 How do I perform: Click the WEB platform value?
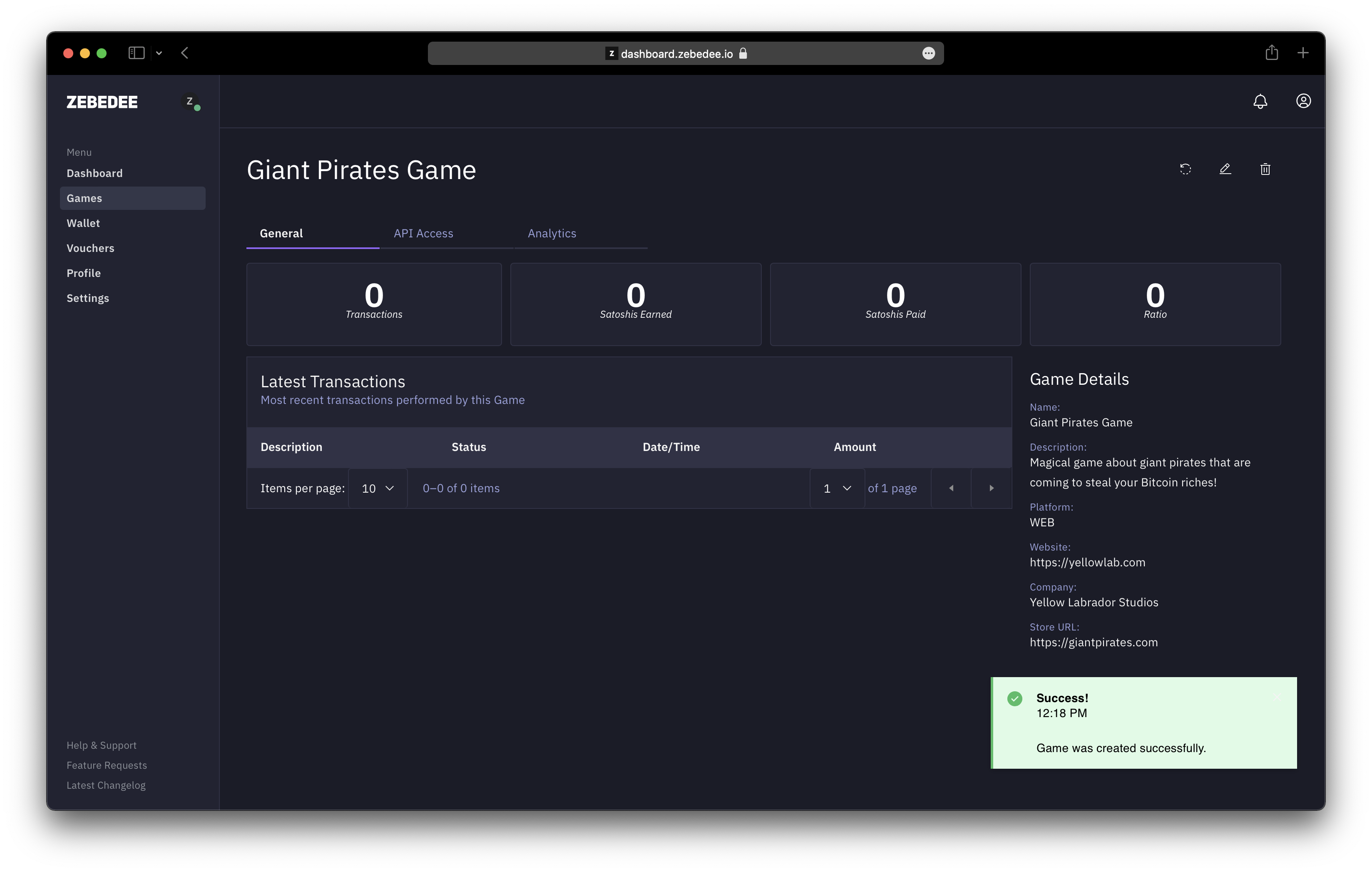[1041, 523]
